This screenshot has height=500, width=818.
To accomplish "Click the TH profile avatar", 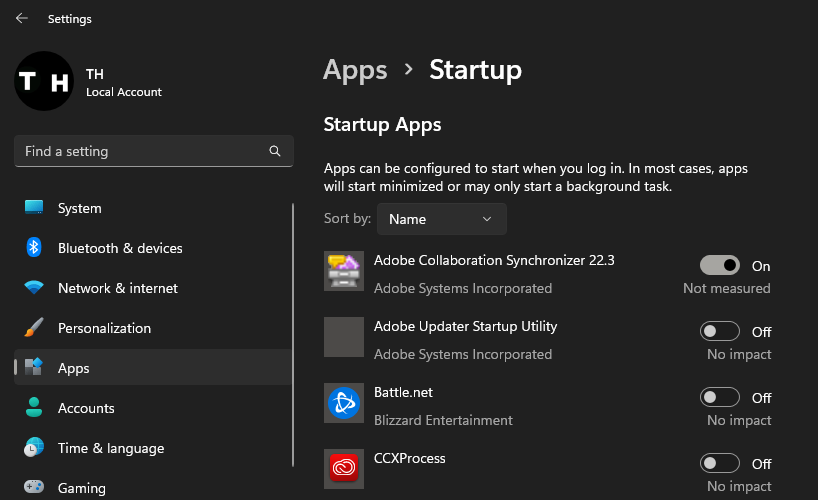I will coord(44,81).
